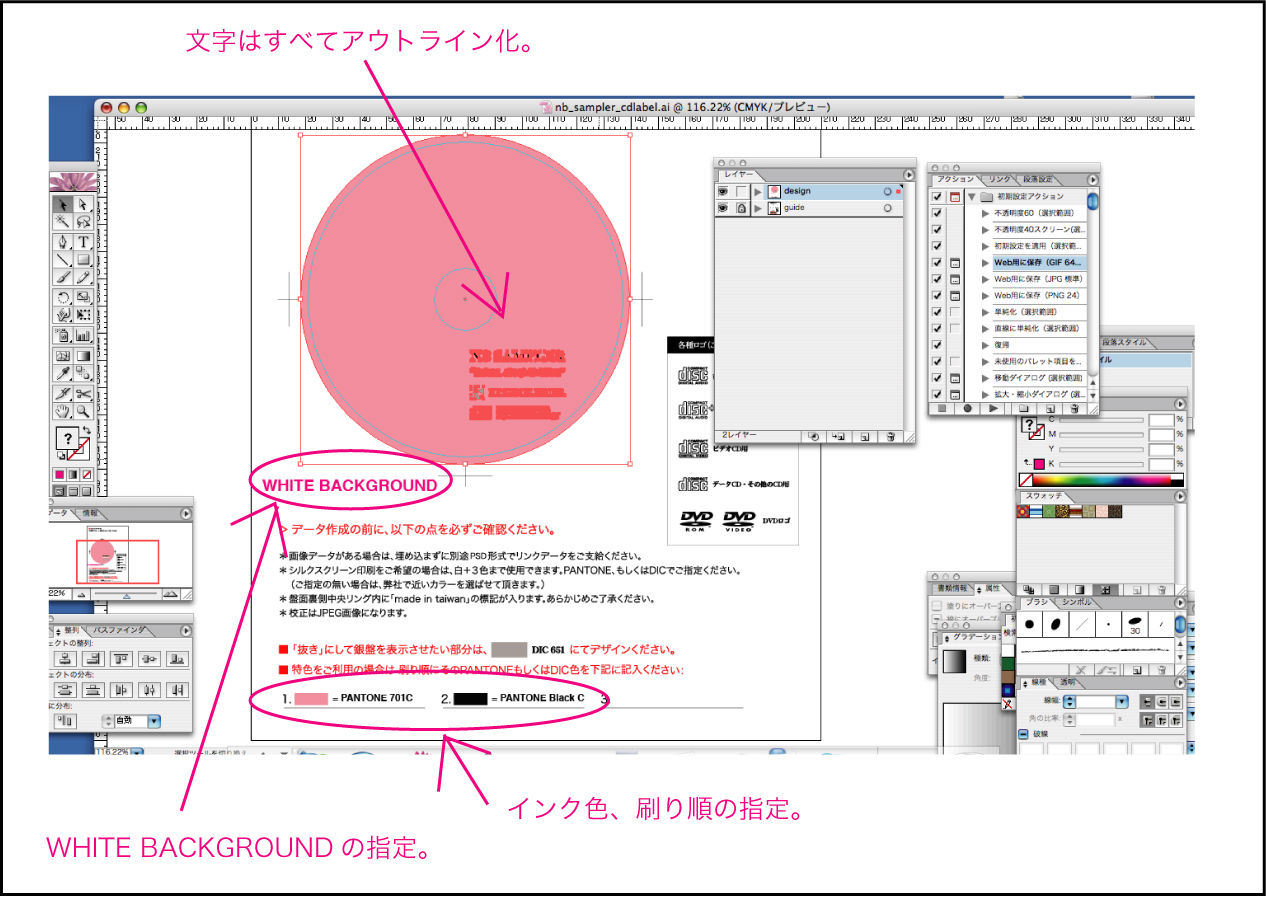The height and width of the screenshot is (897, 1266).
Task: Choose the Magic Wand tool
Action: point(62,222)
